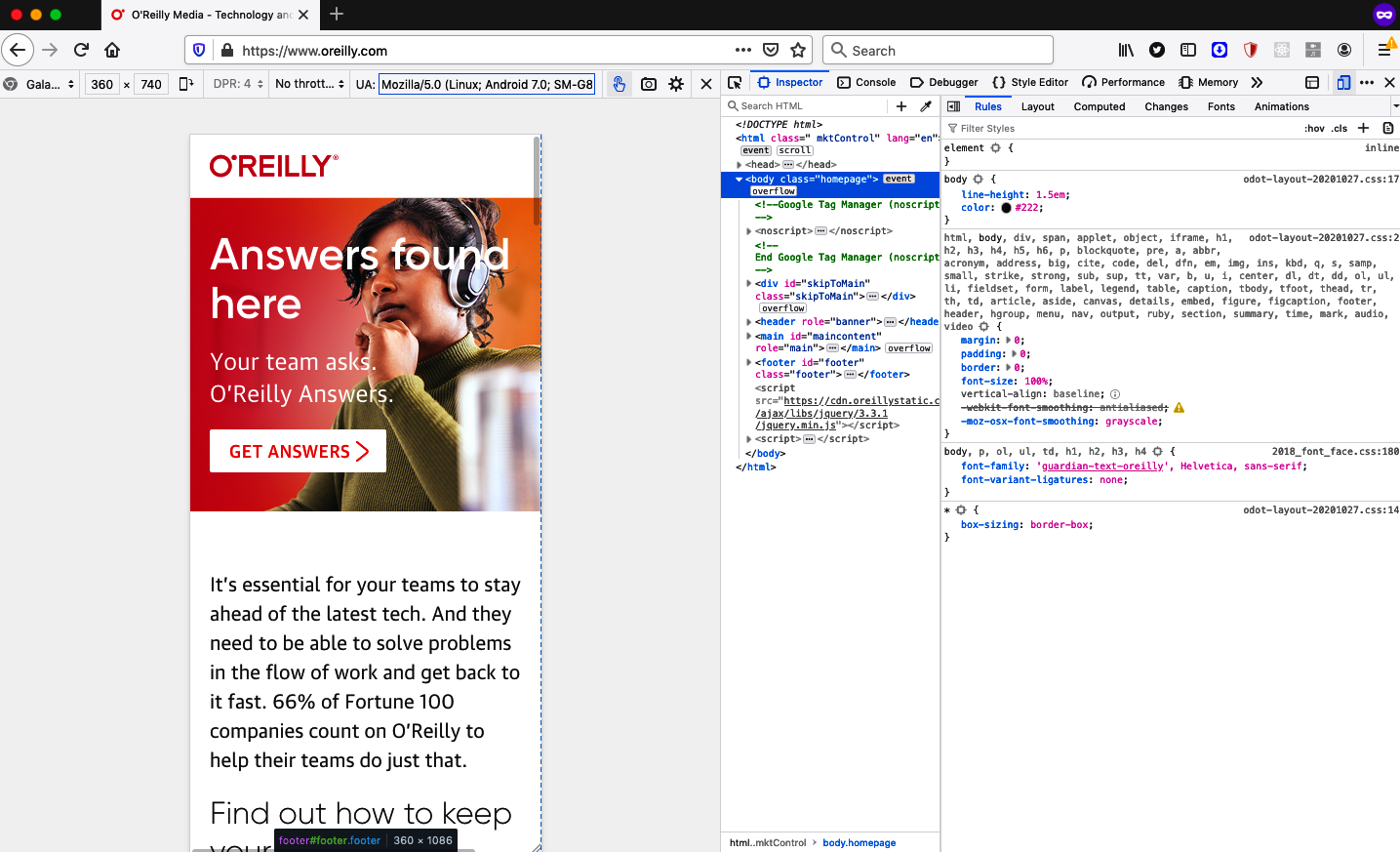This screenshot has width=1400, height=852.
Task: Expand the skipToMain div node
Action: pos(749,284)
